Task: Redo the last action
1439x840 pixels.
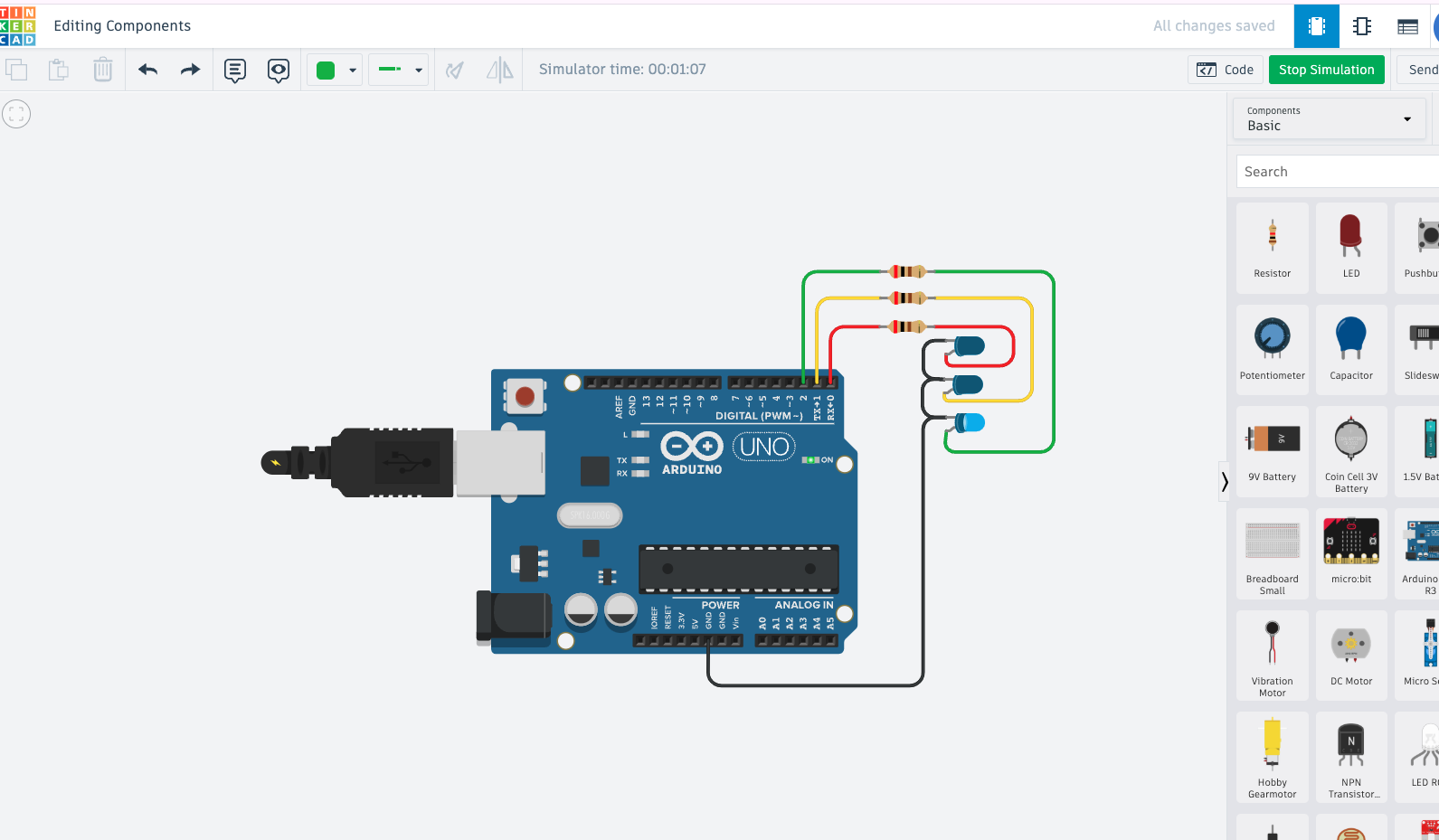Action: [x=190, y=70]
